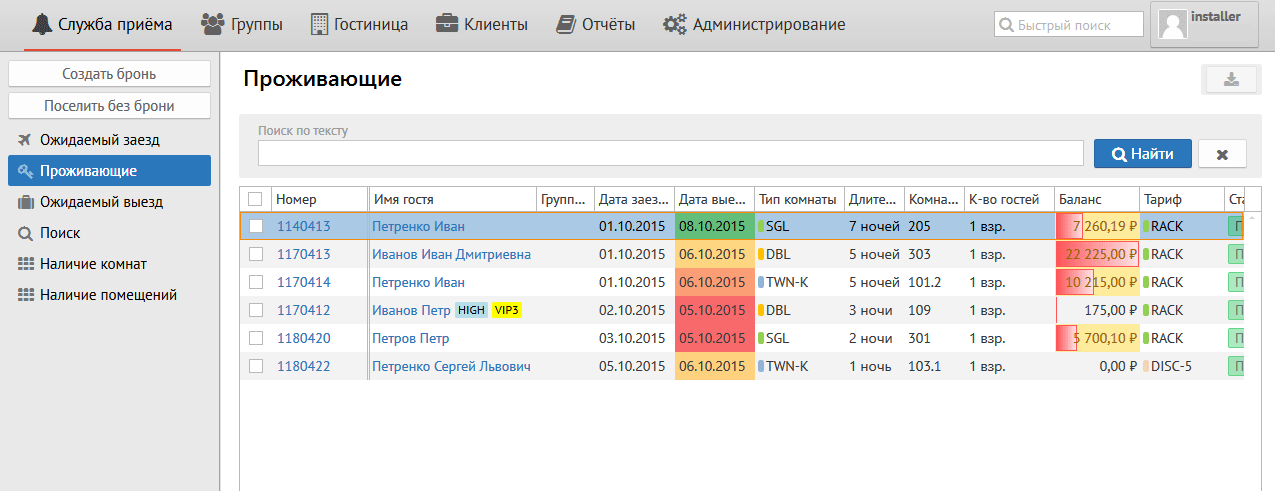Click the bell icon for Служба приёма
This screenshot has height=491, width=1275.
click(x=42, y=25)
